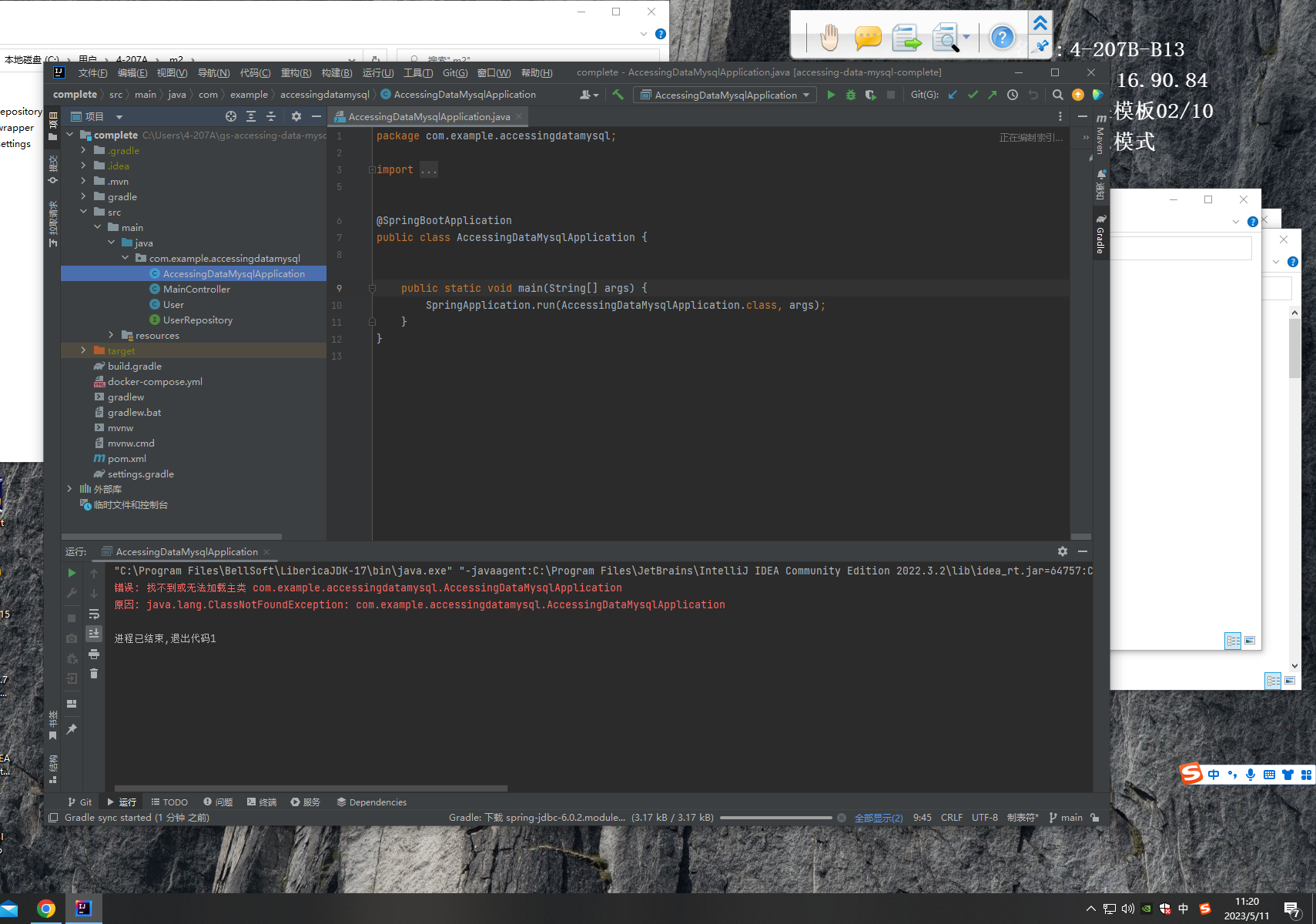Expand the target folder in project tree
The image size is (1316, 924).
84,350
